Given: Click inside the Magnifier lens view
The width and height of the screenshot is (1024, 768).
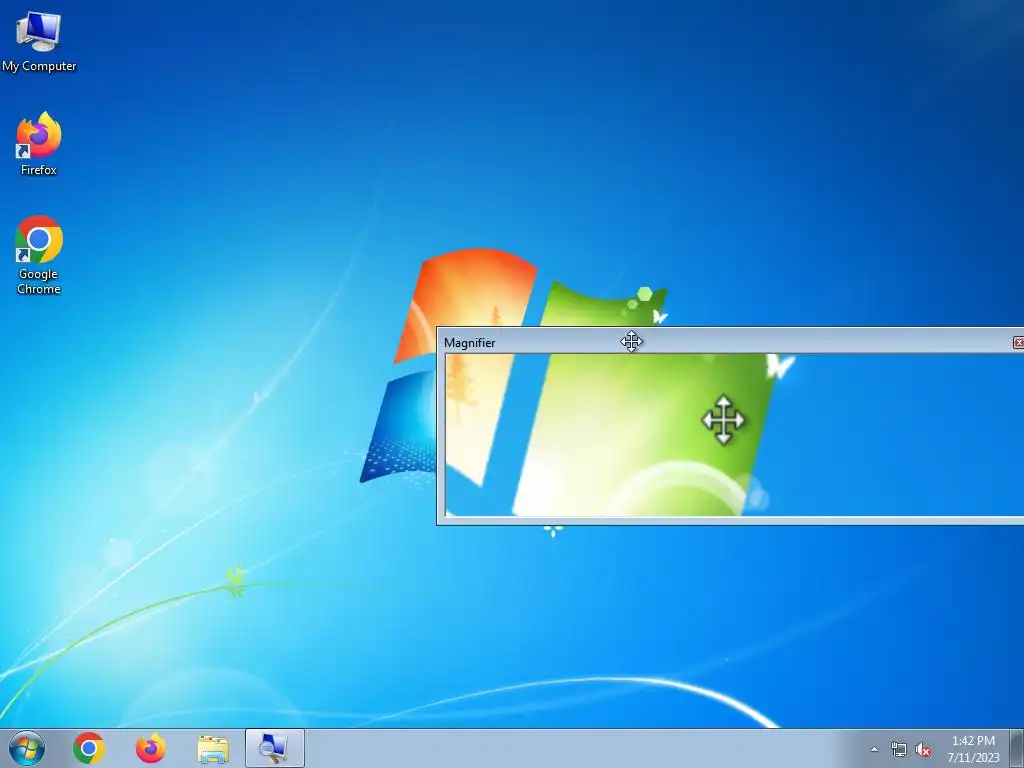Looking at the screenshot, I should [x=734, y=435].
